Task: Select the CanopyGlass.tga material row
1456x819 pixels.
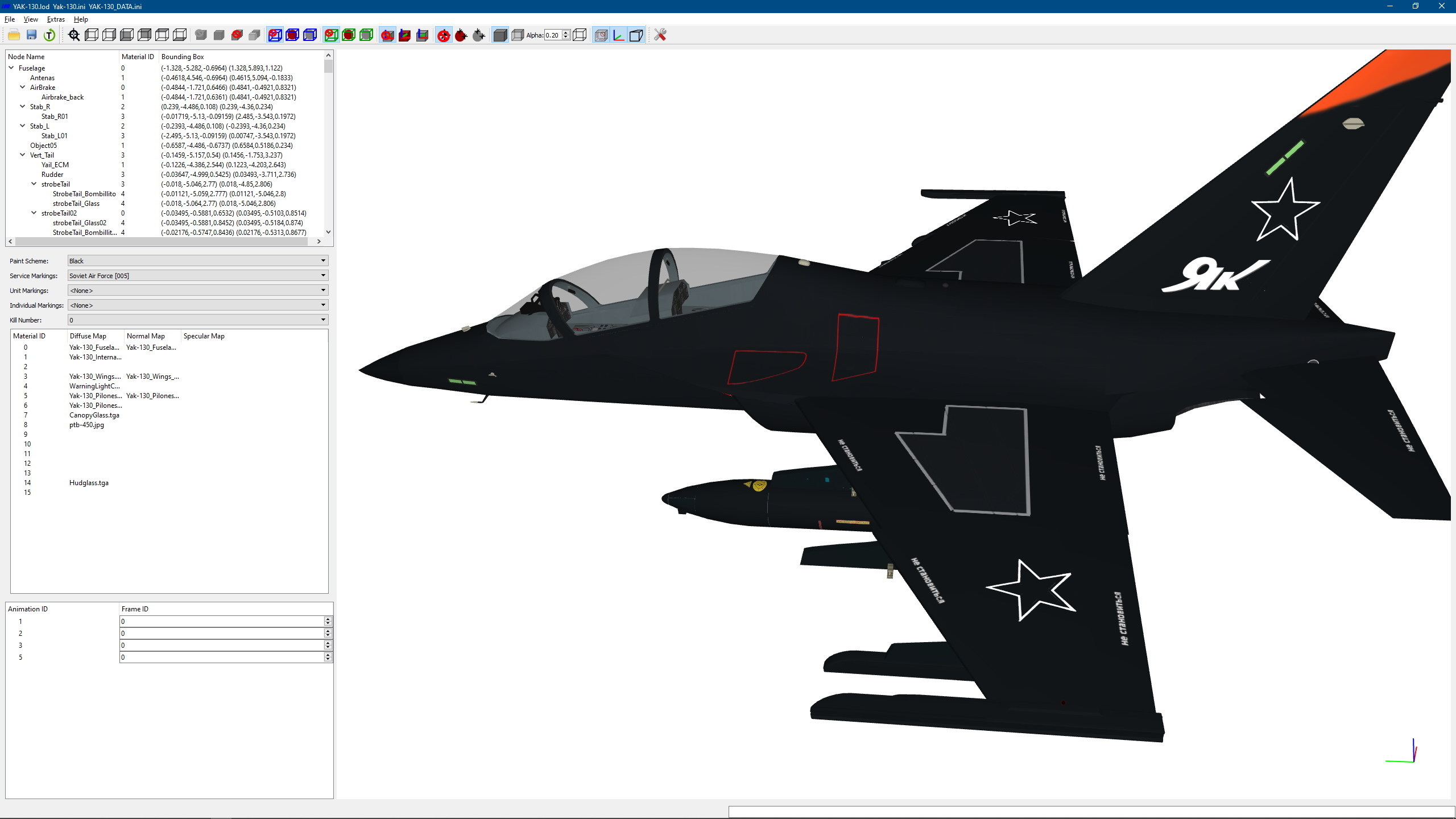Action: click(x=169, y=415)
